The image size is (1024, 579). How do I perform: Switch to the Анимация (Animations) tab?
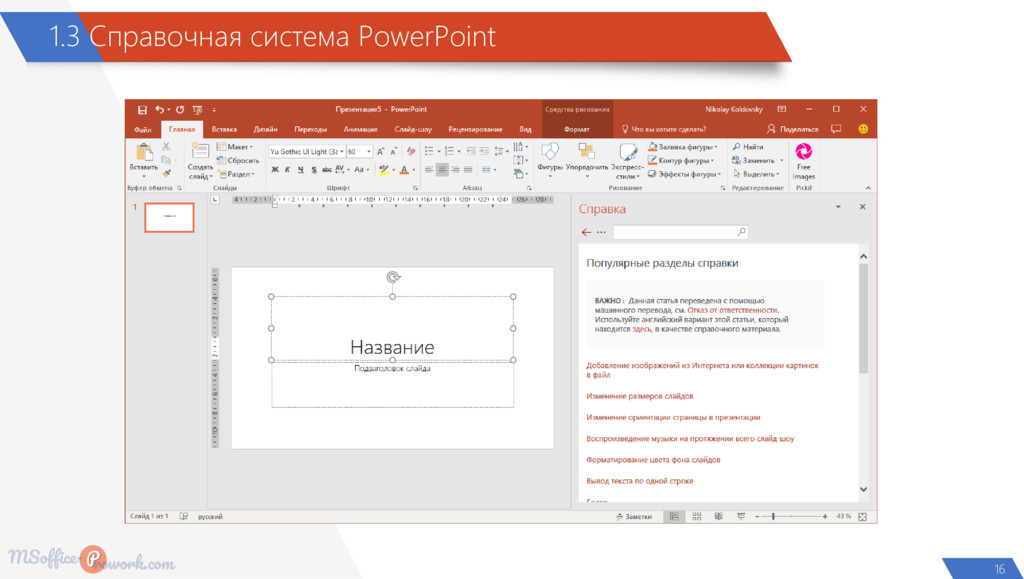(x=360, y=129)
